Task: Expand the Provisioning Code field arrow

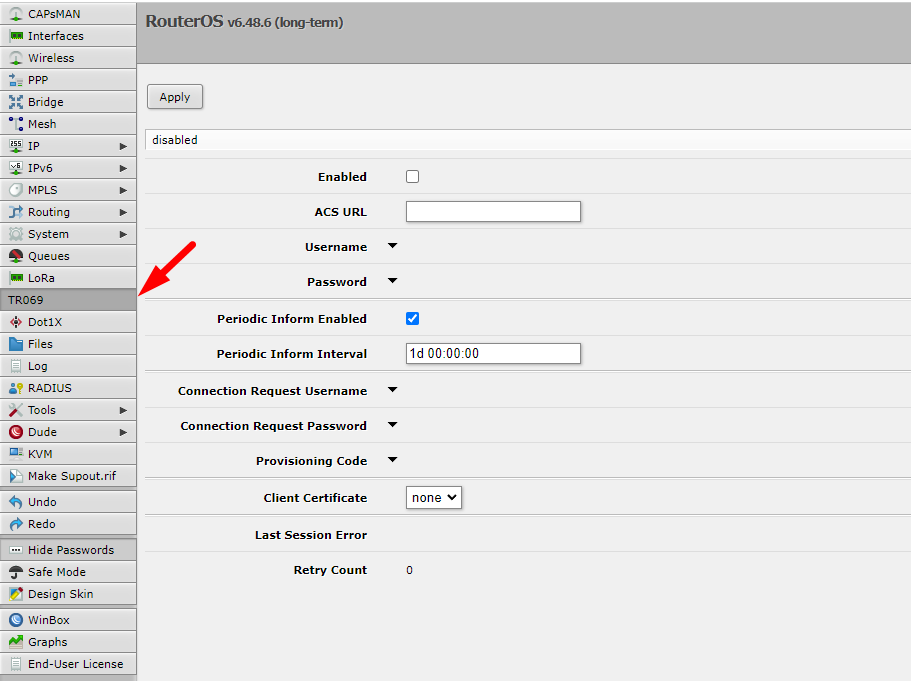Action: pos(392,460)
